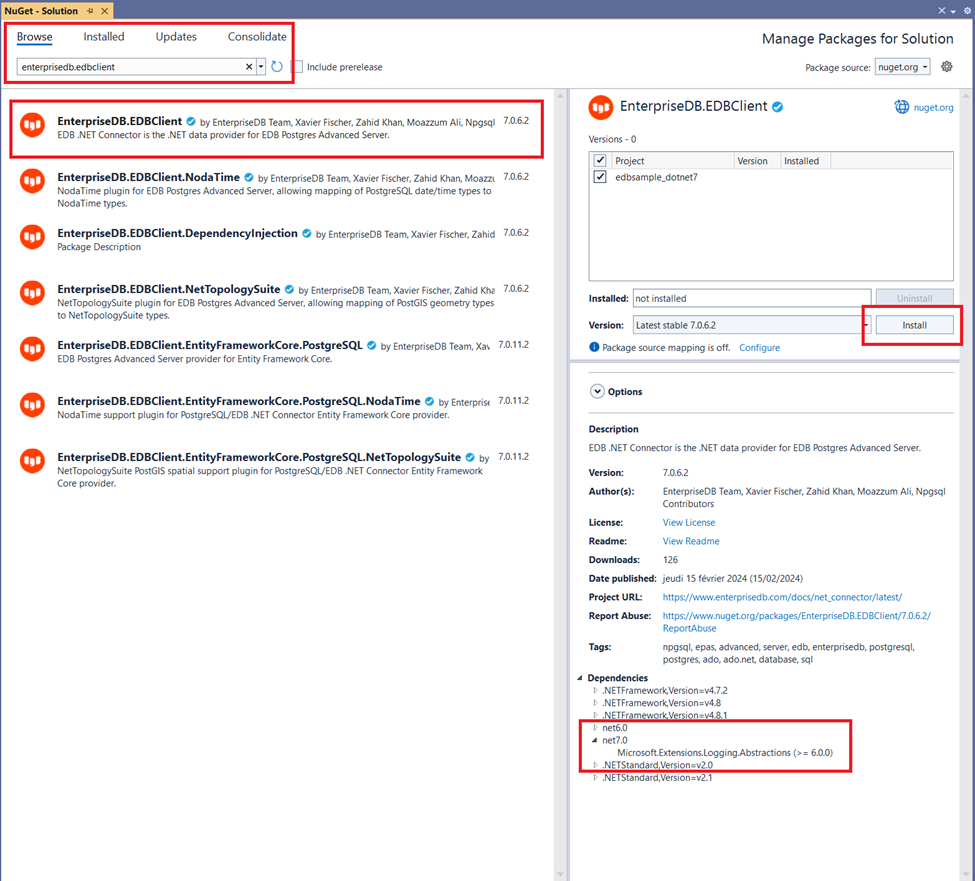Toggle the select-all Project header checkbox
Screen dimensions: 975x881
[600, 160]
